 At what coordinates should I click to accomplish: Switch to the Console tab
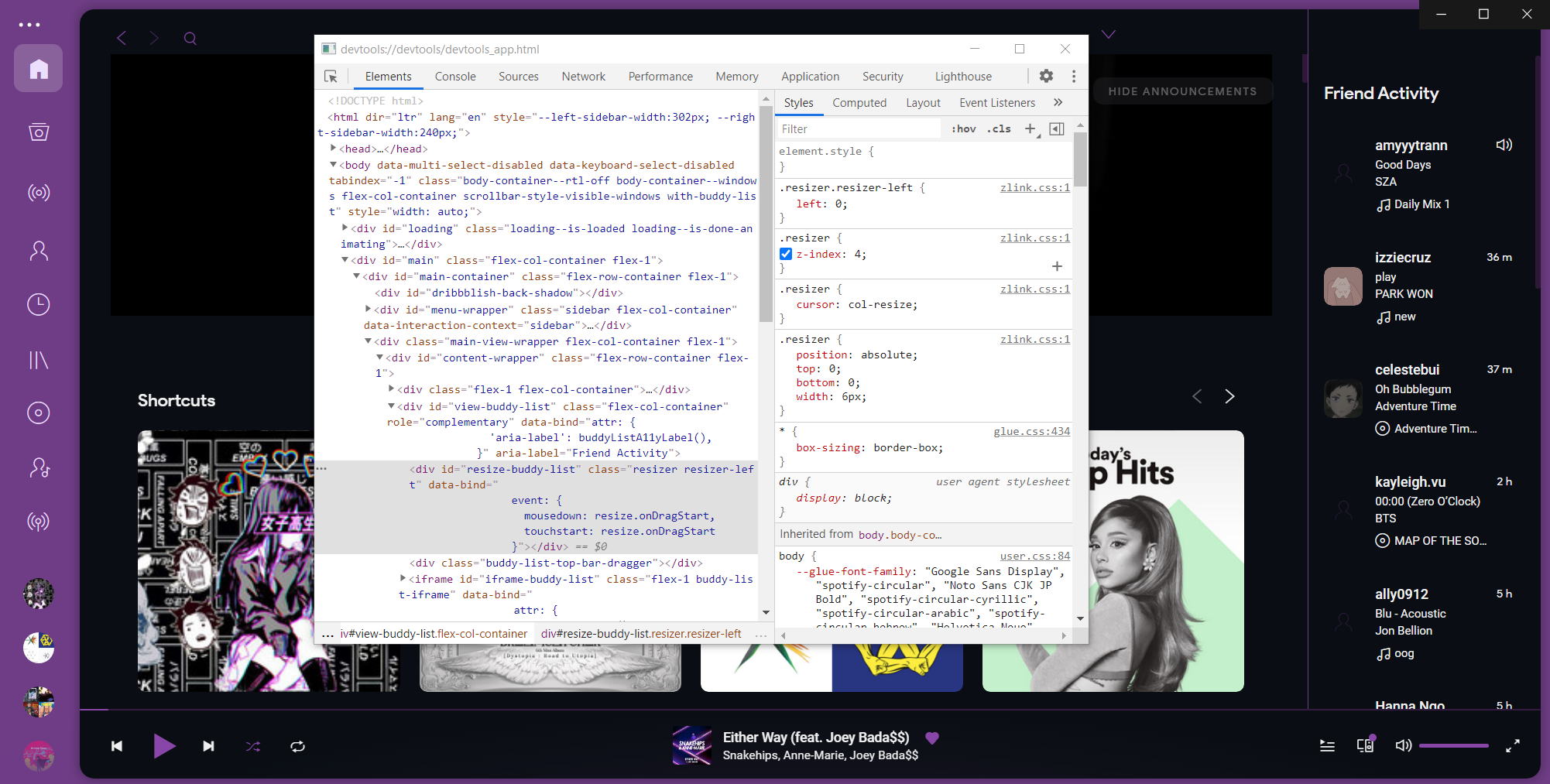(455, 76)
